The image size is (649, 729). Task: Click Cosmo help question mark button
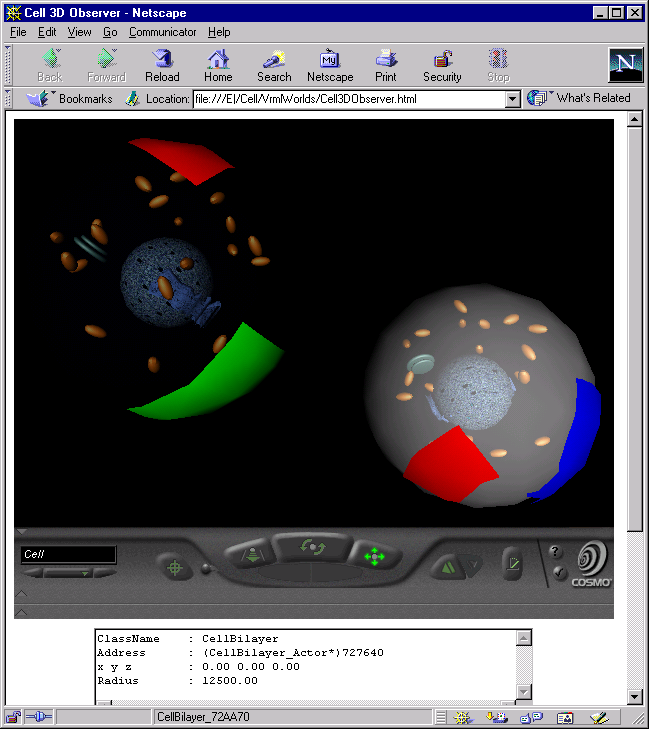click(554, 552)
